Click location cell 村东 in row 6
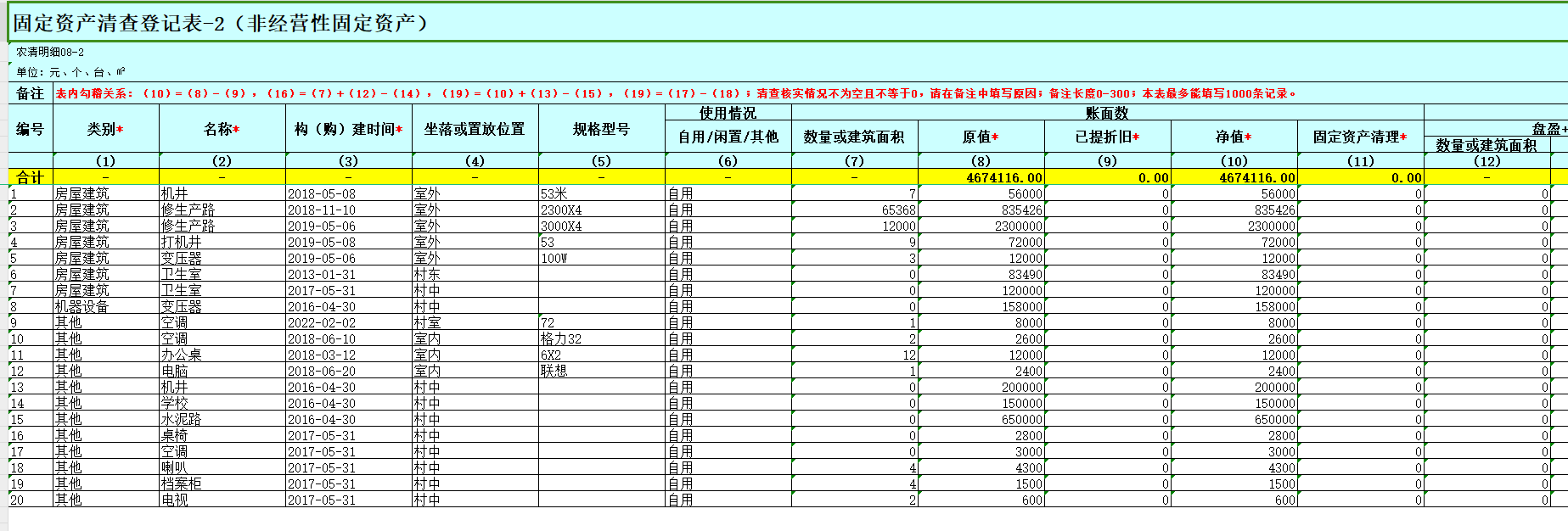The height and width of the screenshot is (531, 1568). [x=475, y=274]
